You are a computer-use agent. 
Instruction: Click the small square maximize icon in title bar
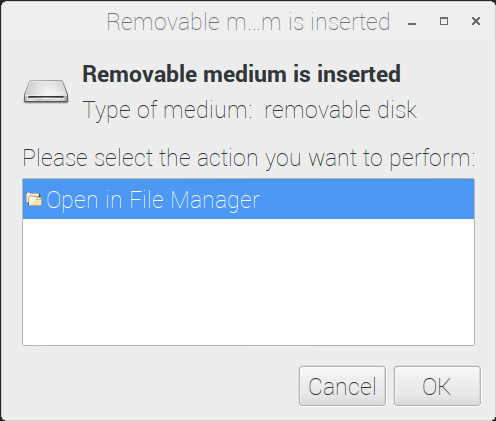click(x=444, y=22)
